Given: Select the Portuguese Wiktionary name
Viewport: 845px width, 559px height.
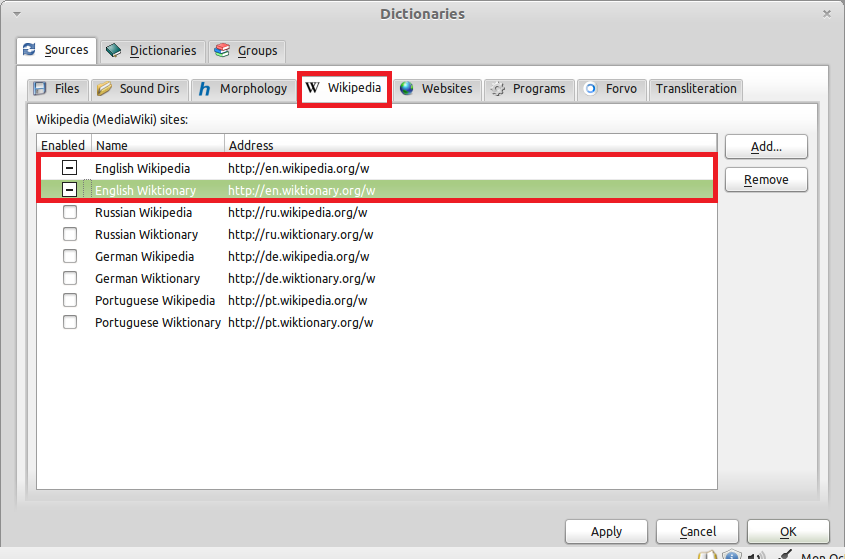Looking at the screenshot, I should (158, 323).
